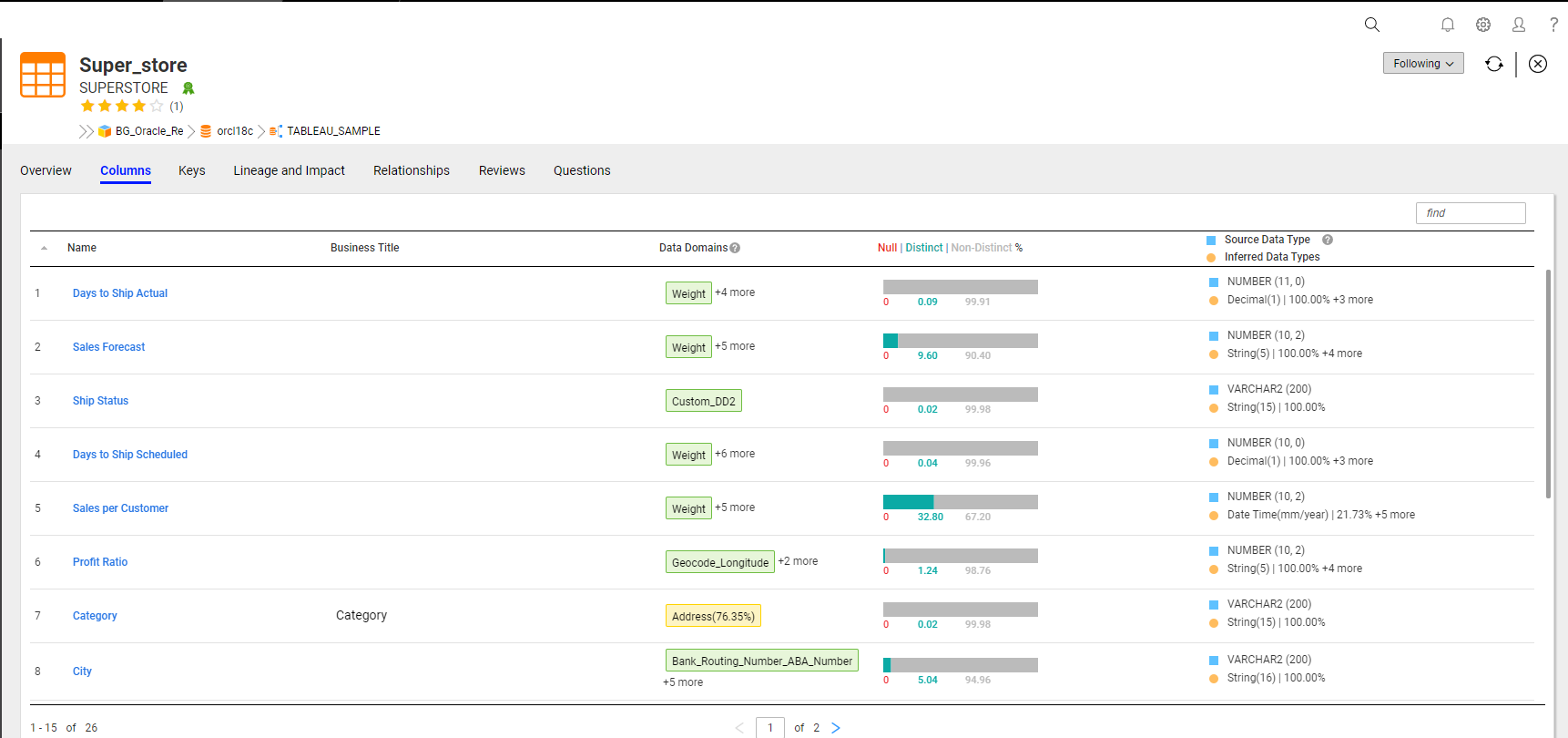Viewport: 1568px width, 738px height.
Task: Open the notifications bell icon
Action: (x=1447, y=25)
